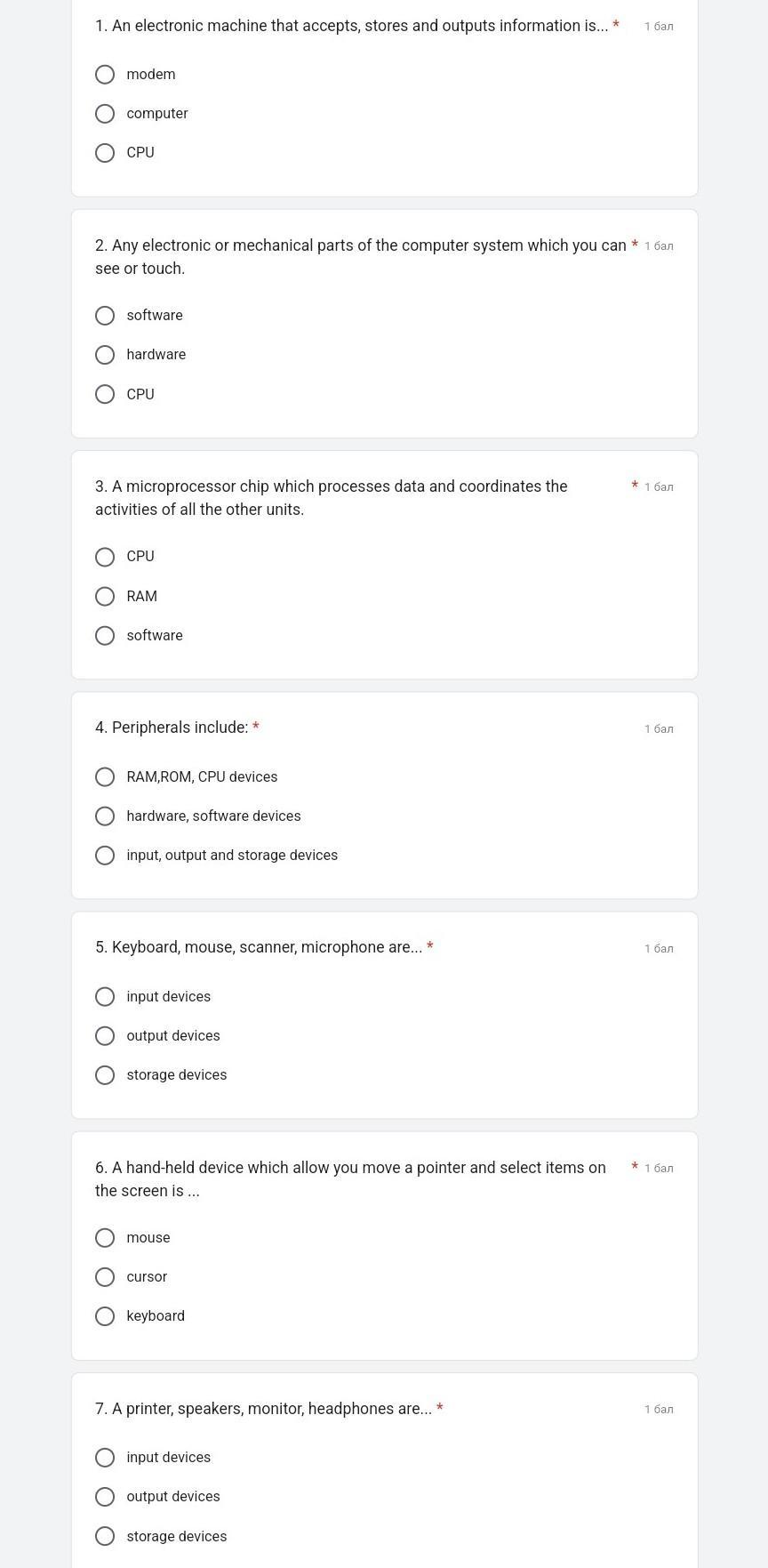
Task: Pick 'hardware' answer for question 2
Action: tap(105, 355)
